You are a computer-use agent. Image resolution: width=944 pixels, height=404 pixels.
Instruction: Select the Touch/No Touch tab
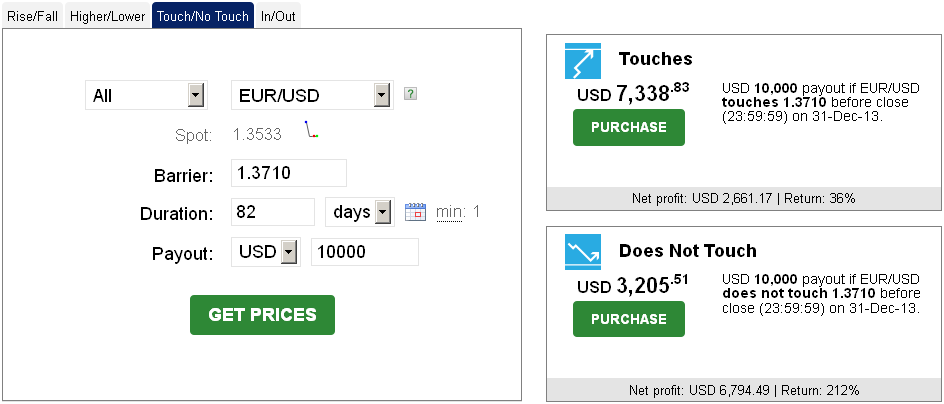tap(203, 15)
